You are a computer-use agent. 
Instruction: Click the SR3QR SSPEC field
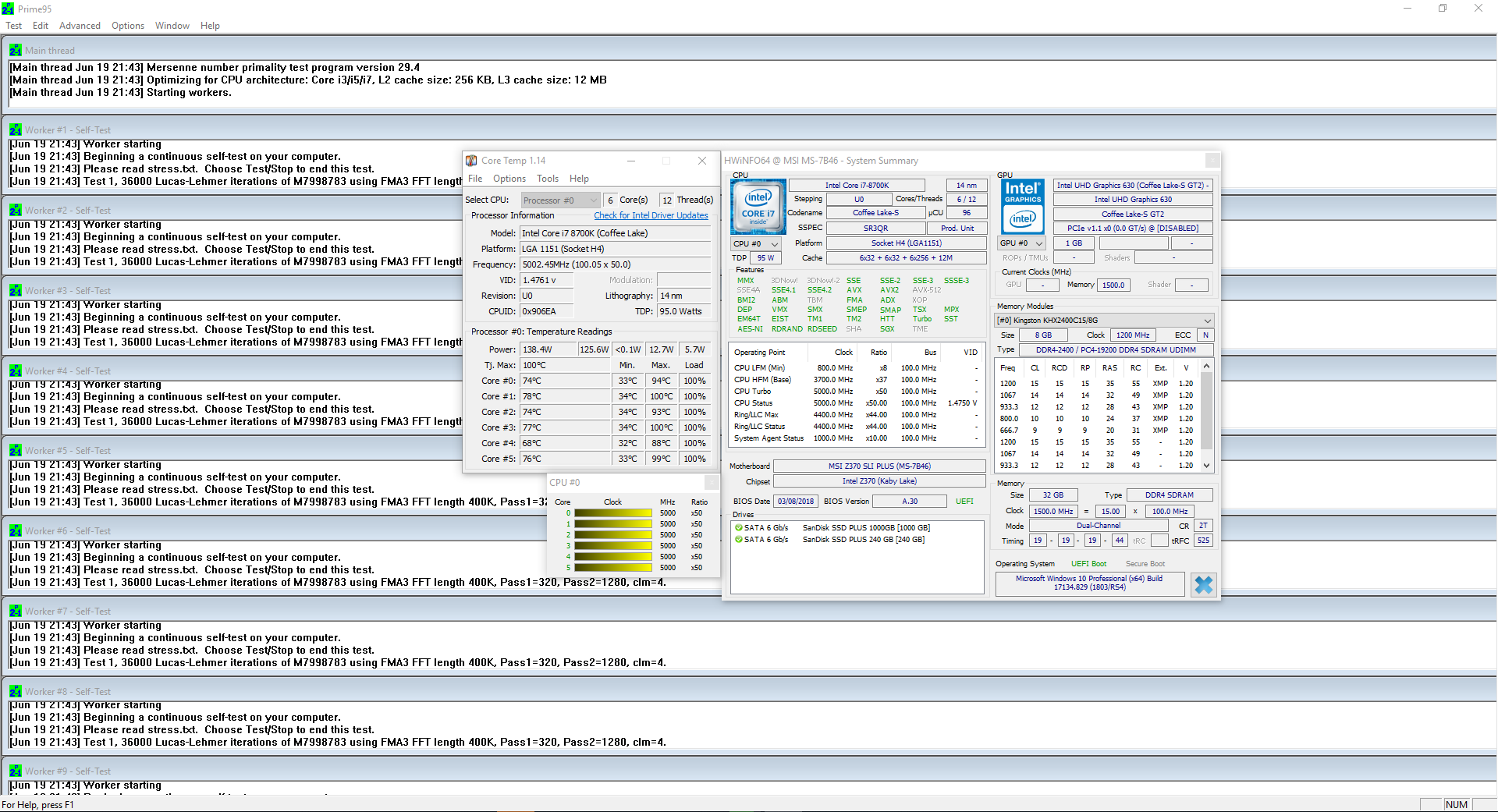pyautogui.click(x=875, y=229)
